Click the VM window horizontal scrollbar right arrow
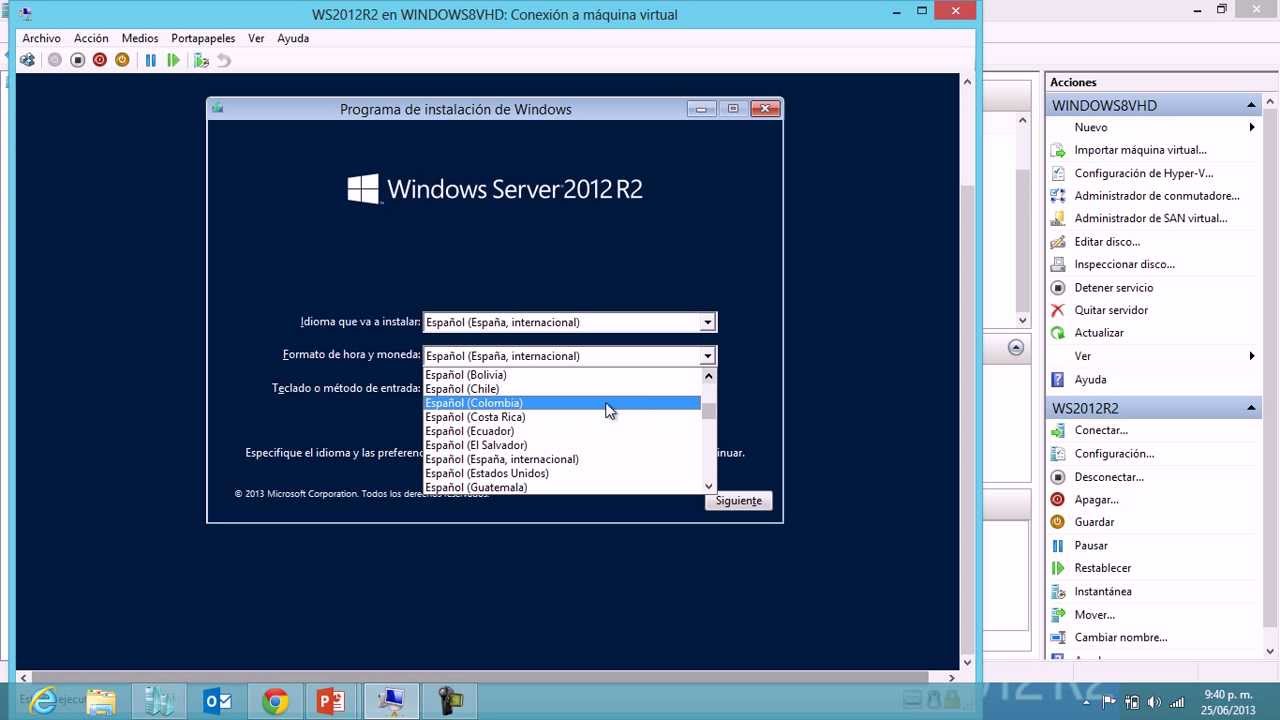The width and height of the screenshot is (1280, 720). click(950, 677)
